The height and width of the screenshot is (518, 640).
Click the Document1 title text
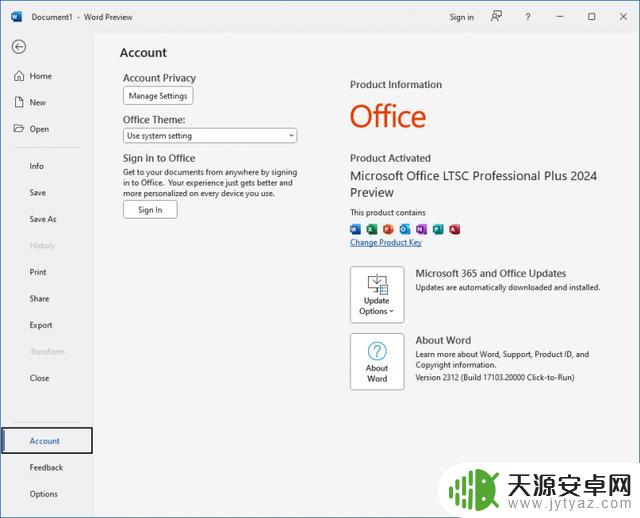point(52,17)
